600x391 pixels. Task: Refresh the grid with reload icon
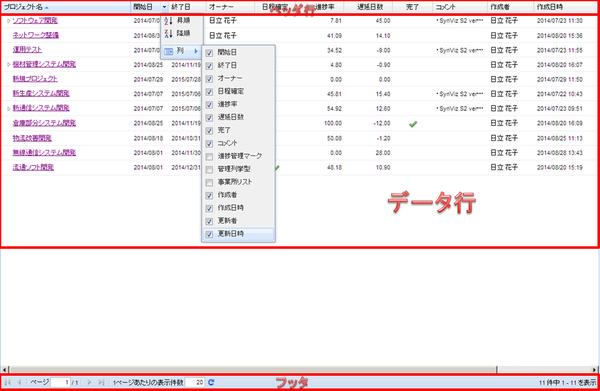click(x=211, y=382)
